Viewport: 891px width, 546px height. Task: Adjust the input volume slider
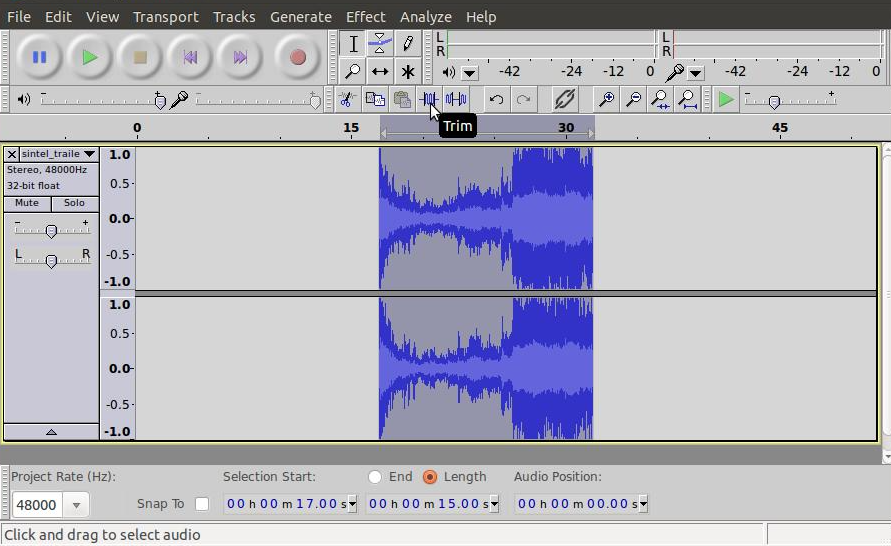click(259, 101)
